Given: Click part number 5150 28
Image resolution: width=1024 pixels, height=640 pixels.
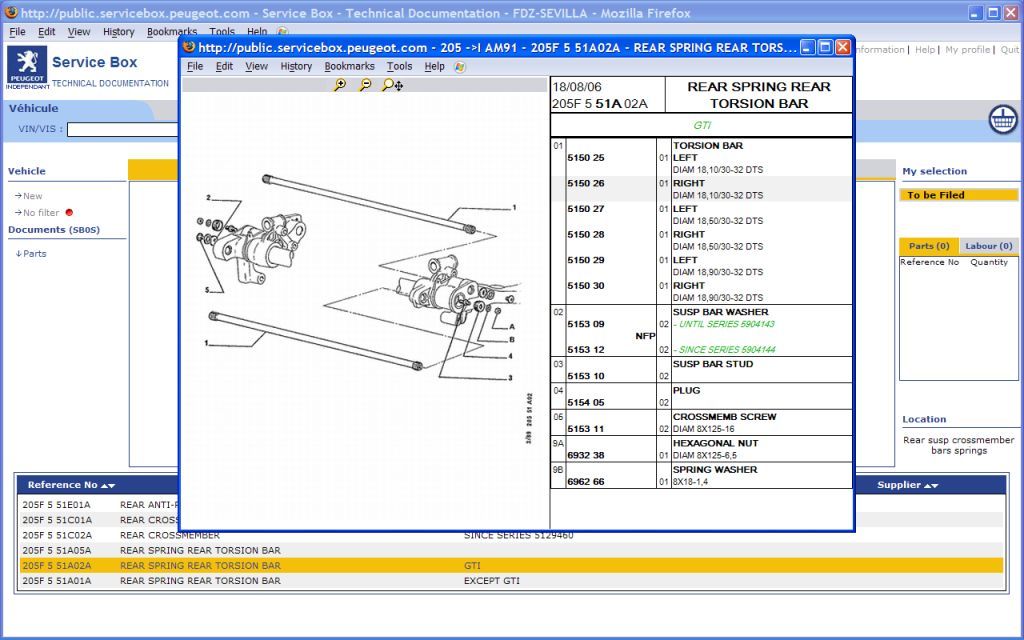Looking at the screenshot, I should click(x=586, y=234).
